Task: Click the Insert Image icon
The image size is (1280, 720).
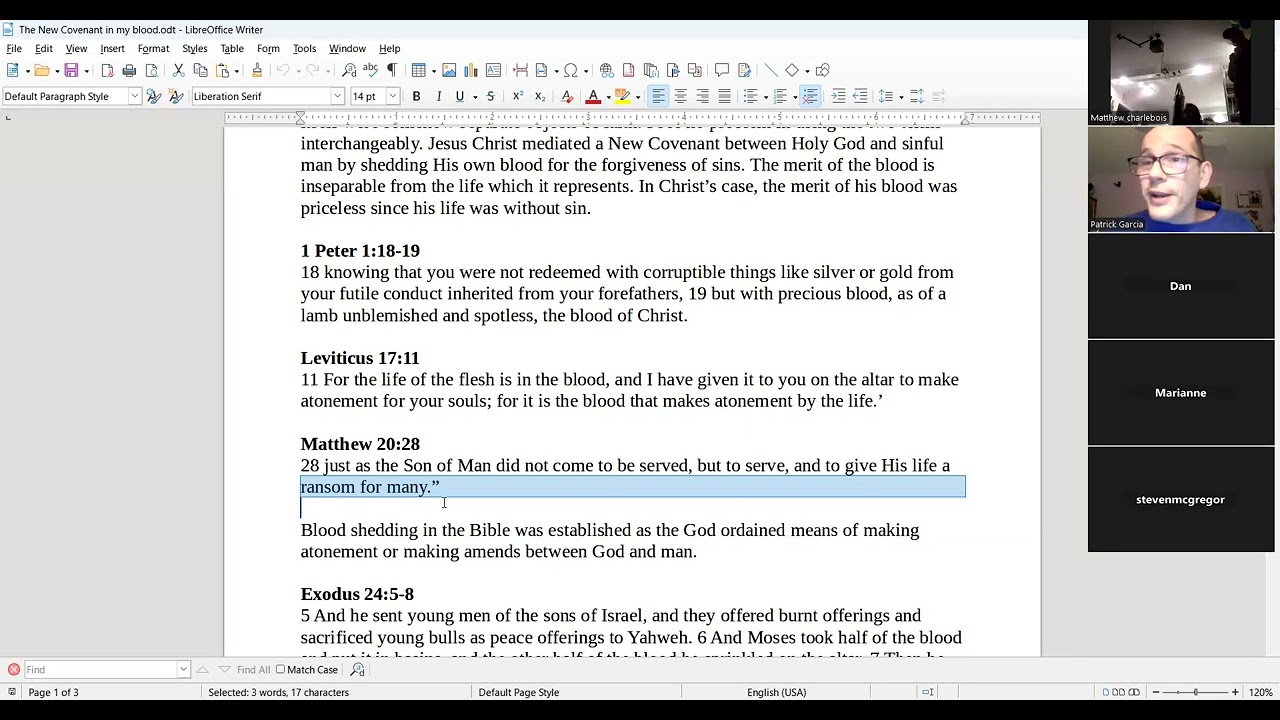Action: point(449,70)
